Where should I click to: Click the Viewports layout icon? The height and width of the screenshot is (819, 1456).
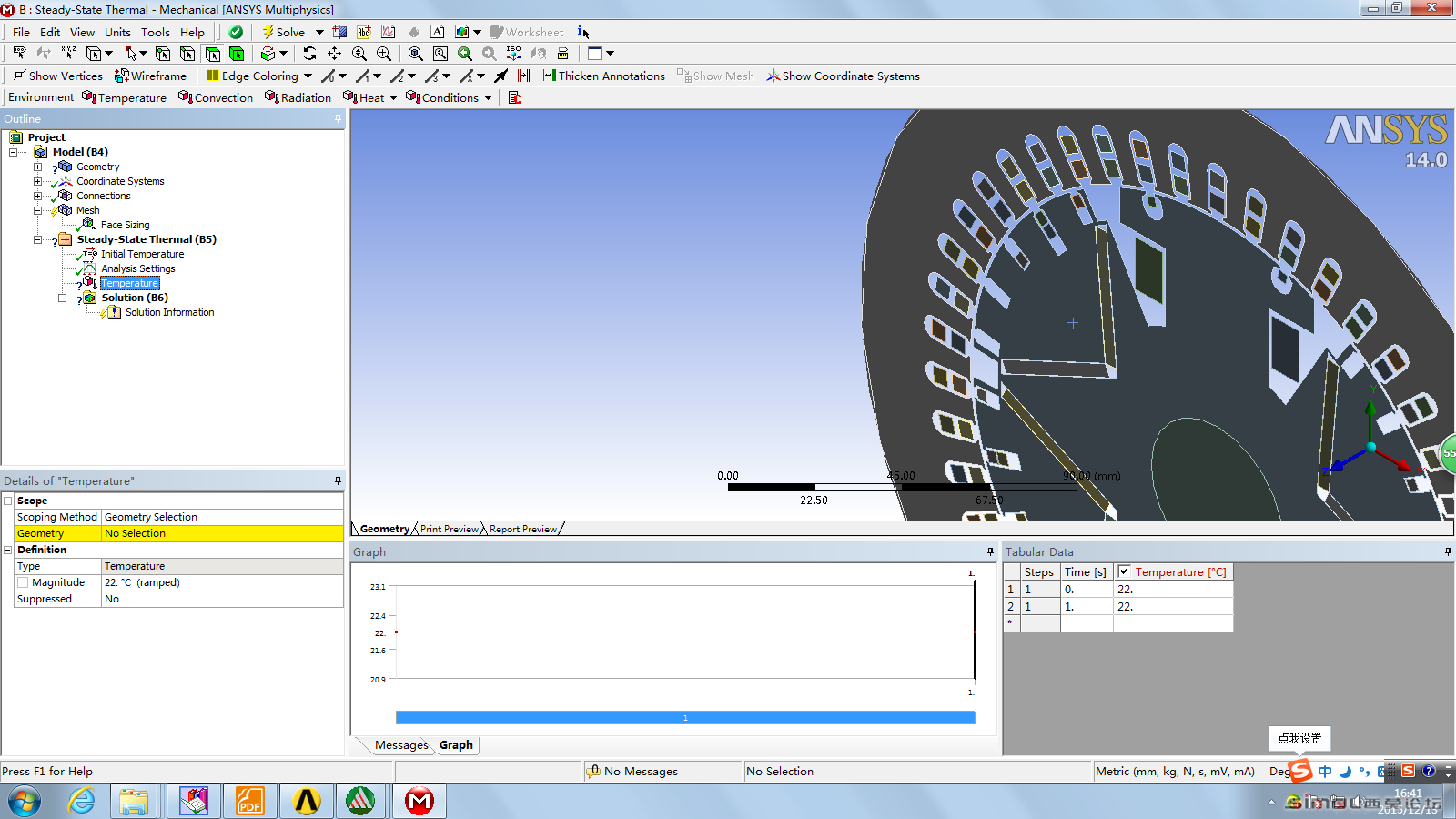pyautogui.click(x=595, y=54)
